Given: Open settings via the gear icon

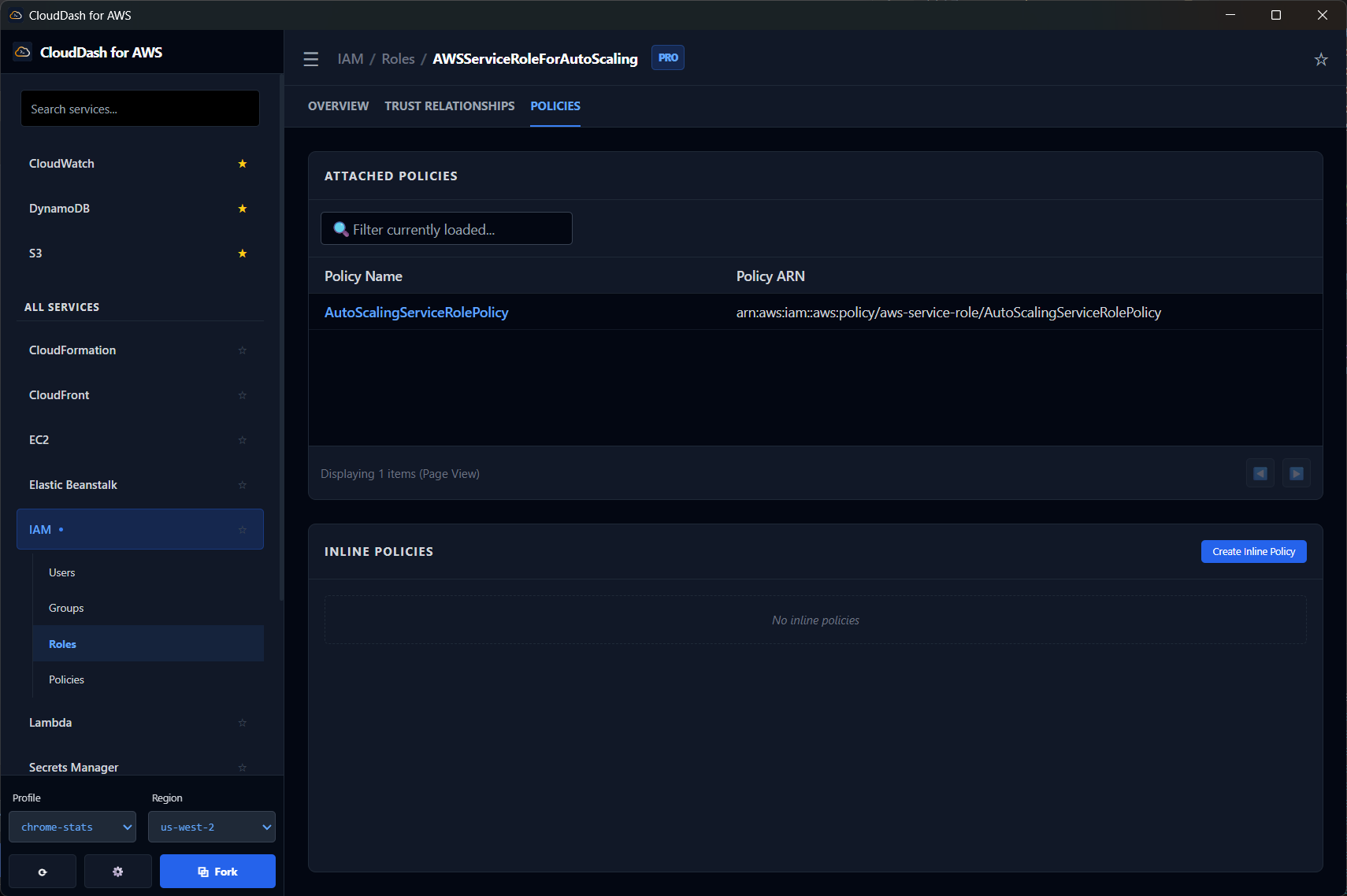Looking at the screenshot, I should pyautogui.click(x=118, y=872).
